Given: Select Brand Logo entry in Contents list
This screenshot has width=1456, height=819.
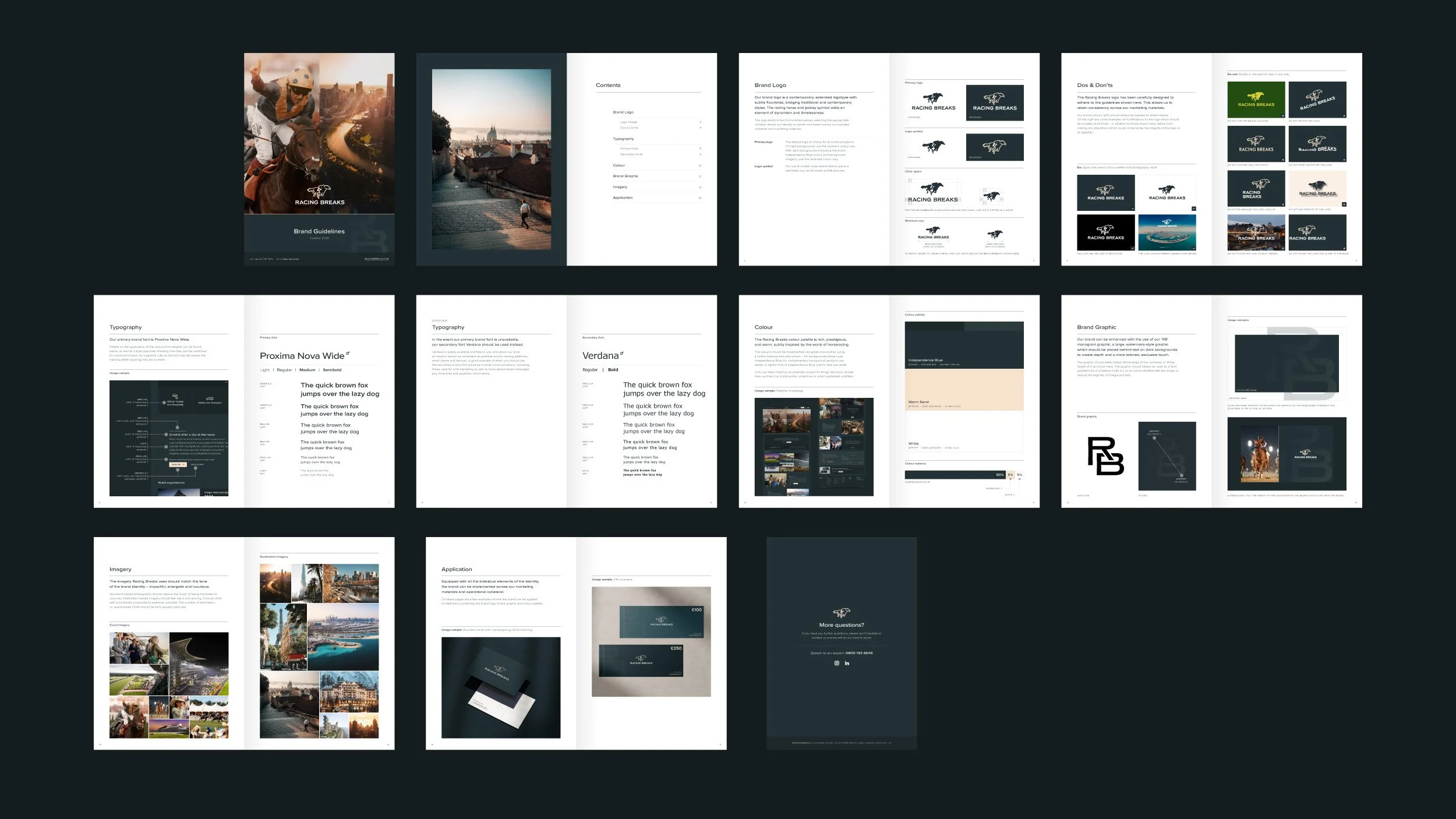Looking at the screenshot, I should 623,112.
